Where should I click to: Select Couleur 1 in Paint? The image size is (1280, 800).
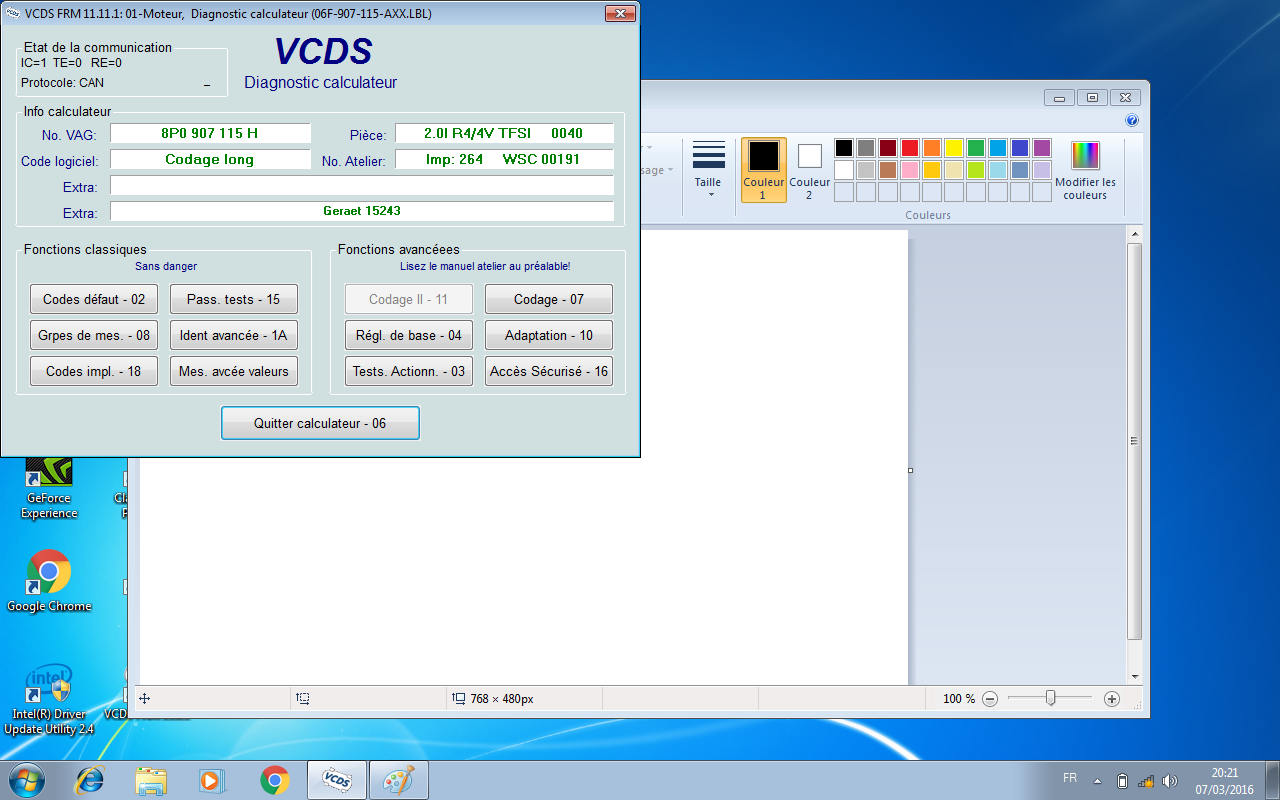[x=763, y=170]
